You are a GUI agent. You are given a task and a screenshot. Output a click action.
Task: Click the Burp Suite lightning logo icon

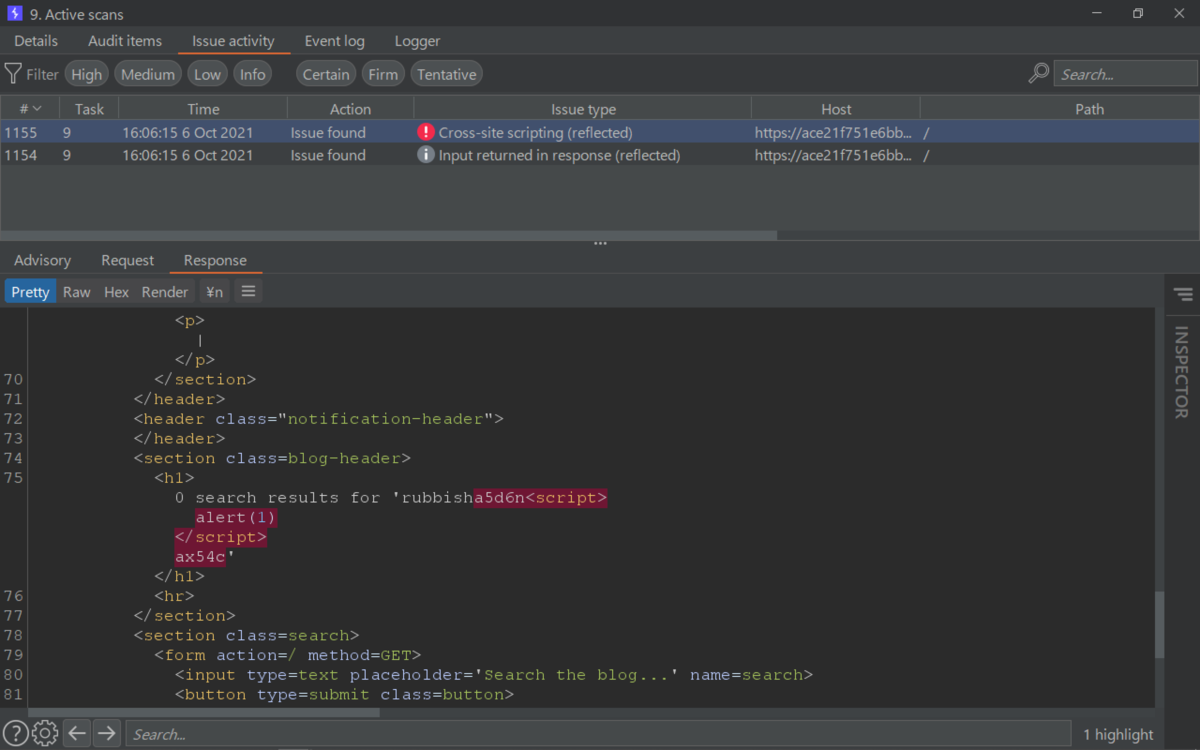[x=17, y=14]
